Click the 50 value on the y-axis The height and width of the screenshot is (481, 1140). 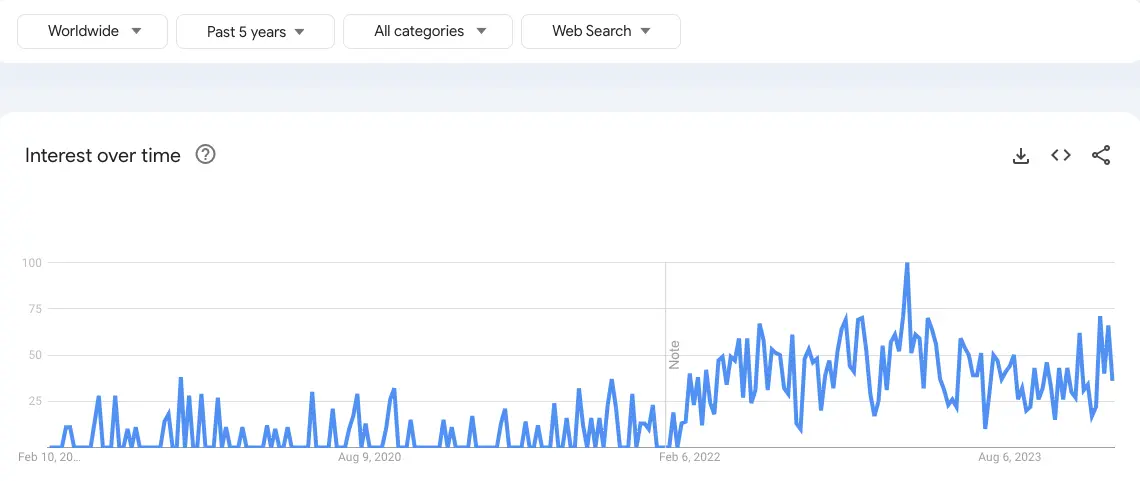click(x=34, y=355)
